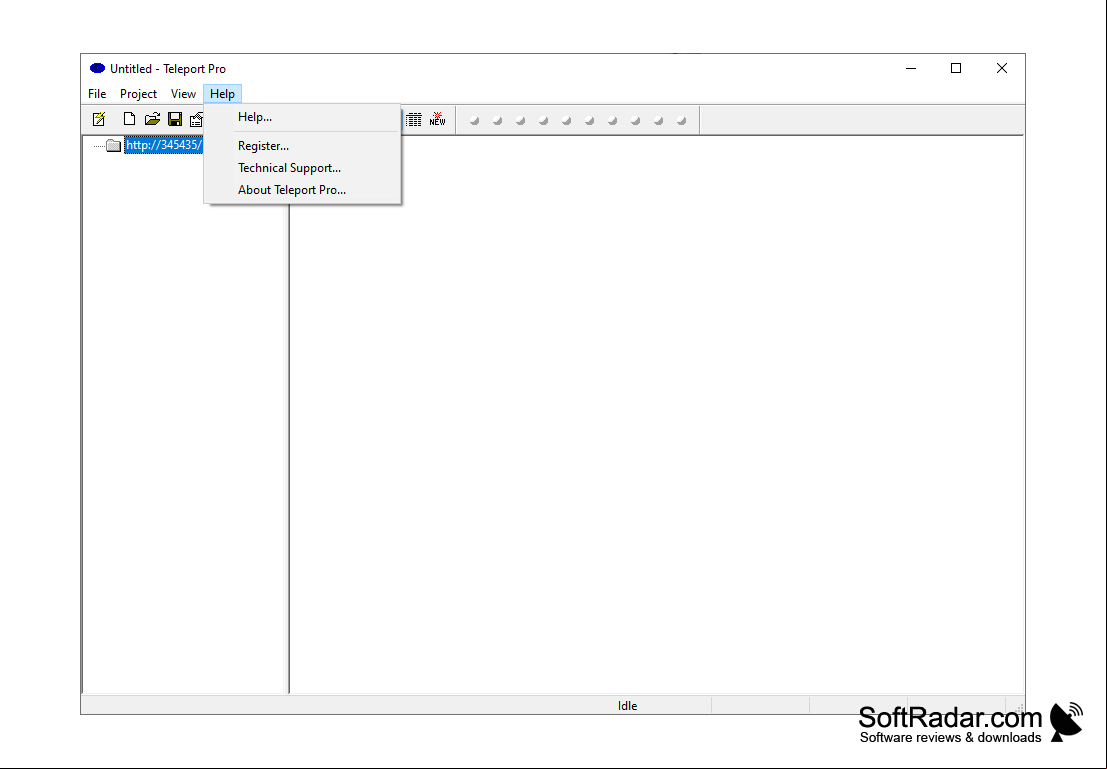Open an existing project with folder icon
1107x769 pixels.
click(x=152, y=119)
